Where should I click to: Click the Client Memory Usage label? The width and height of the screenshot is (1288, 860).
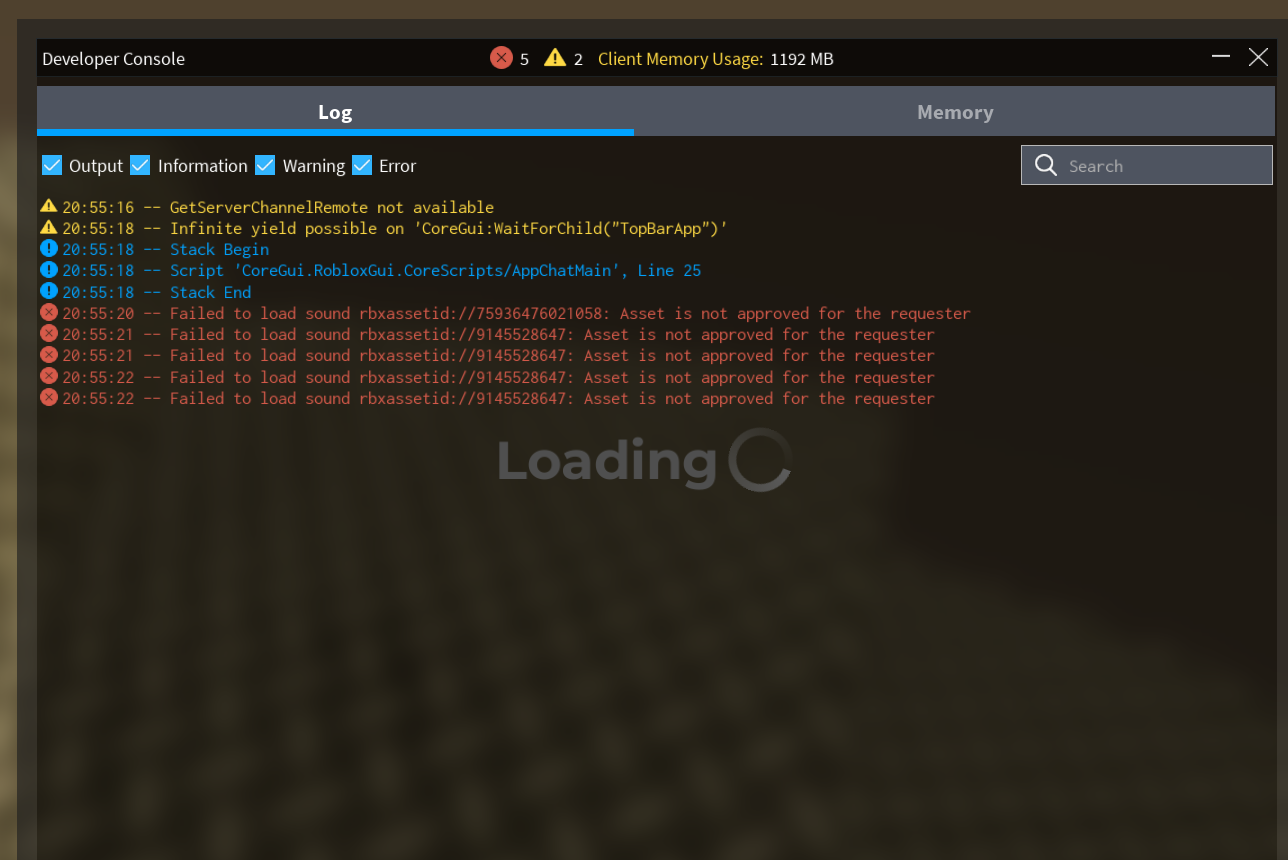[x=679, y=59]
